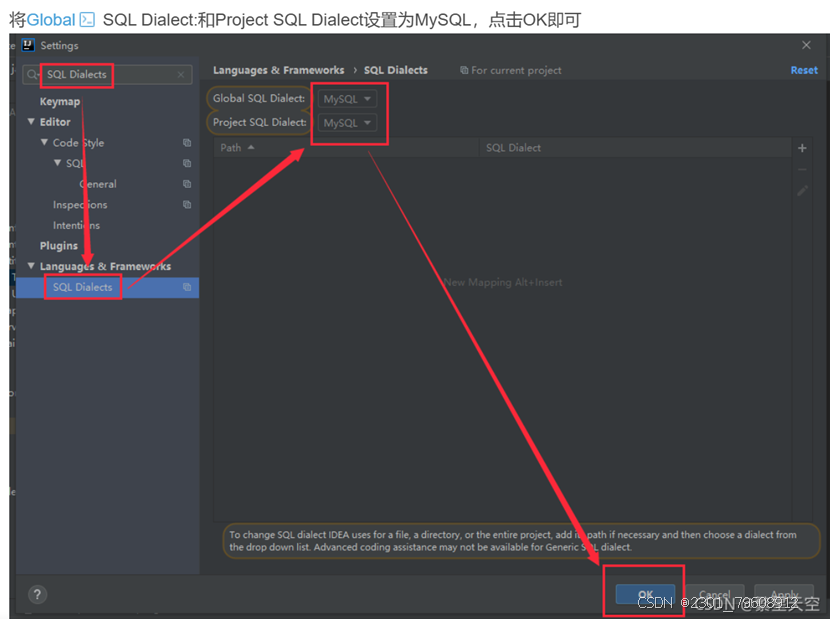Viewport: 830px width, 619px height.
Task: Sort mappings by the Path column header
Action: 231,147
